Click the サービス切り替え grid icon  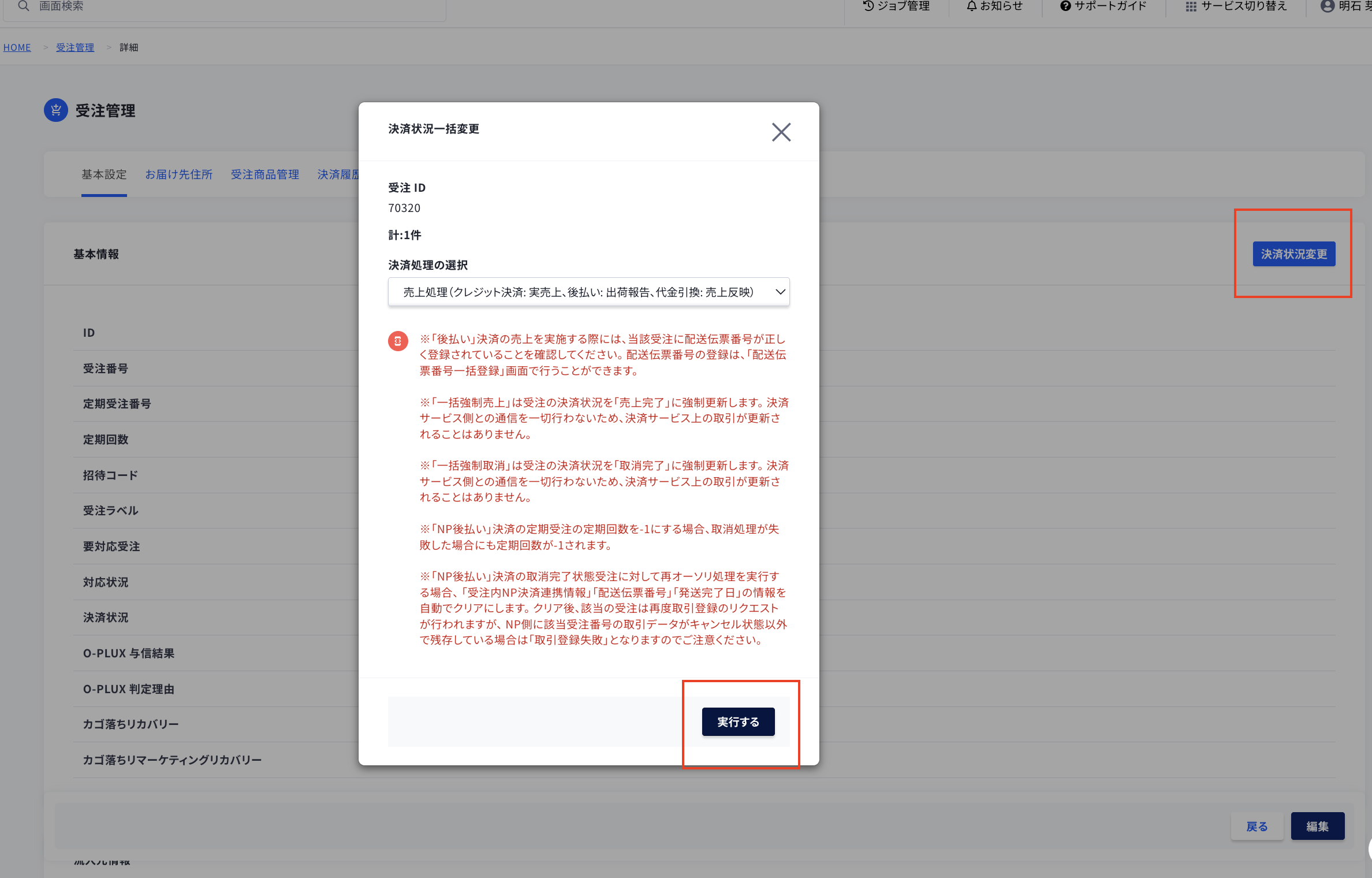click(x=1191, y=6)
